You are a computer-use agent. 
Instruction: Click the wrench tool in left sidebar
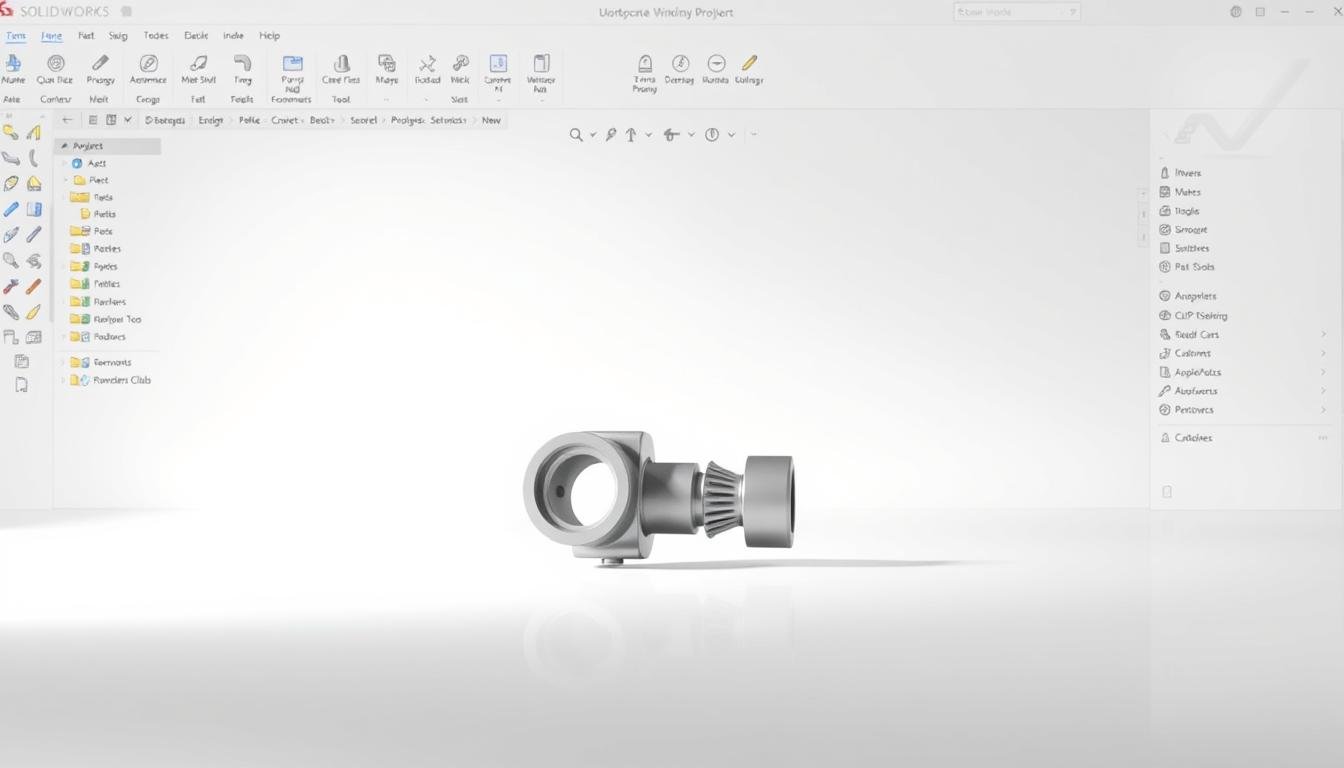(11, 287)
